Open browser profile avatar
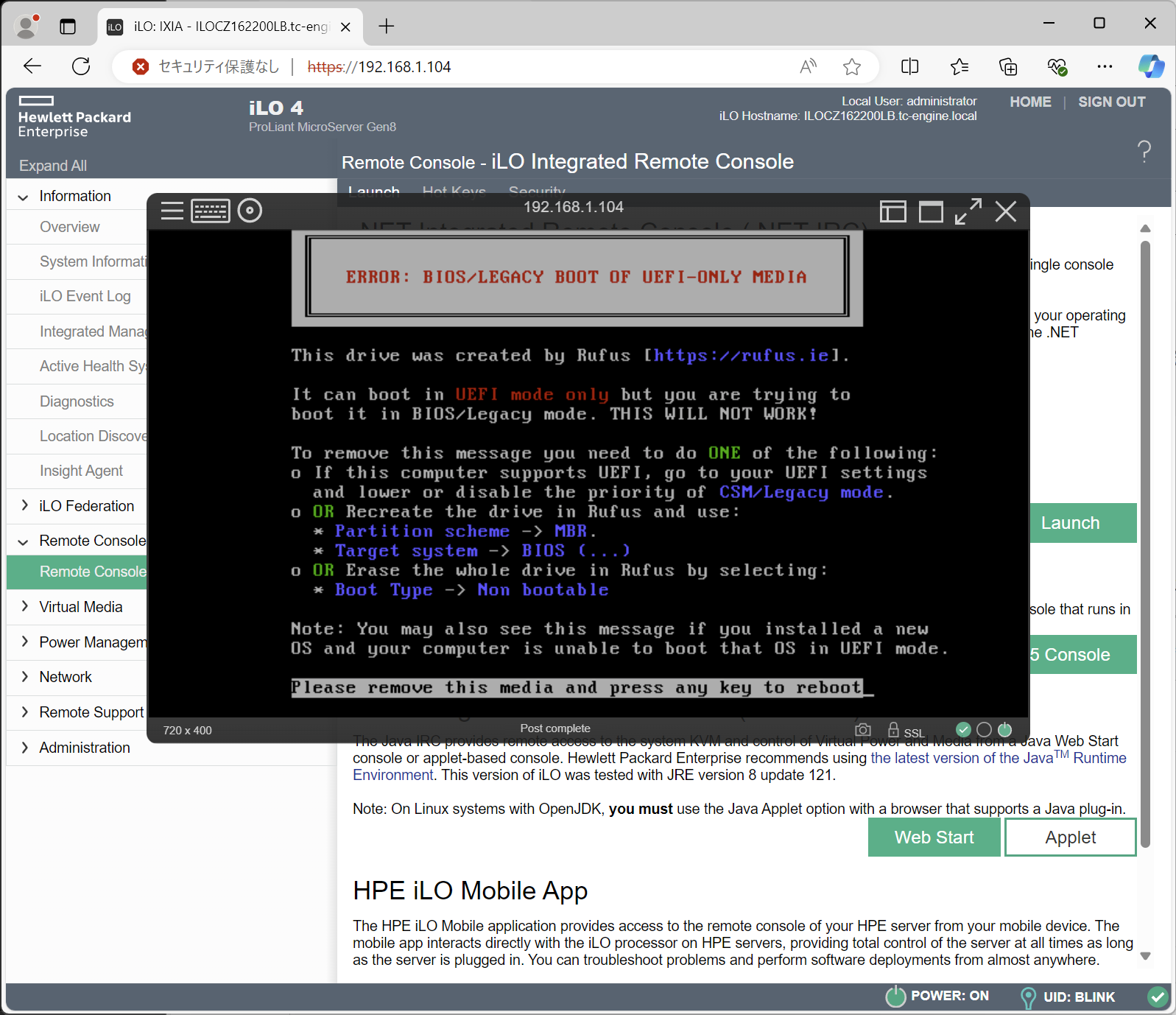Image resolution: width=1176 pixels, height=1015 pixels. point(27,27)
